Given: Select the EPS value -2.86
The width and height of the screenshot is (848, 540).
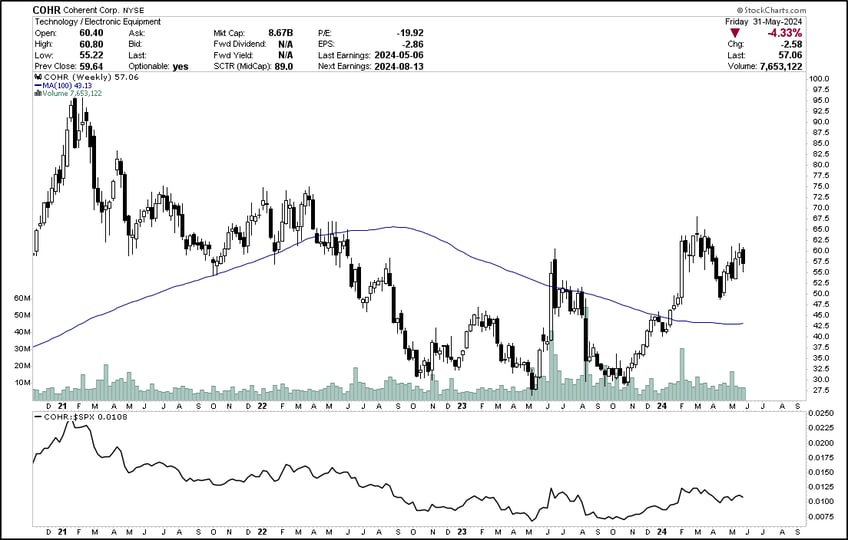Looking at the screenshot, I should [412, 44].
